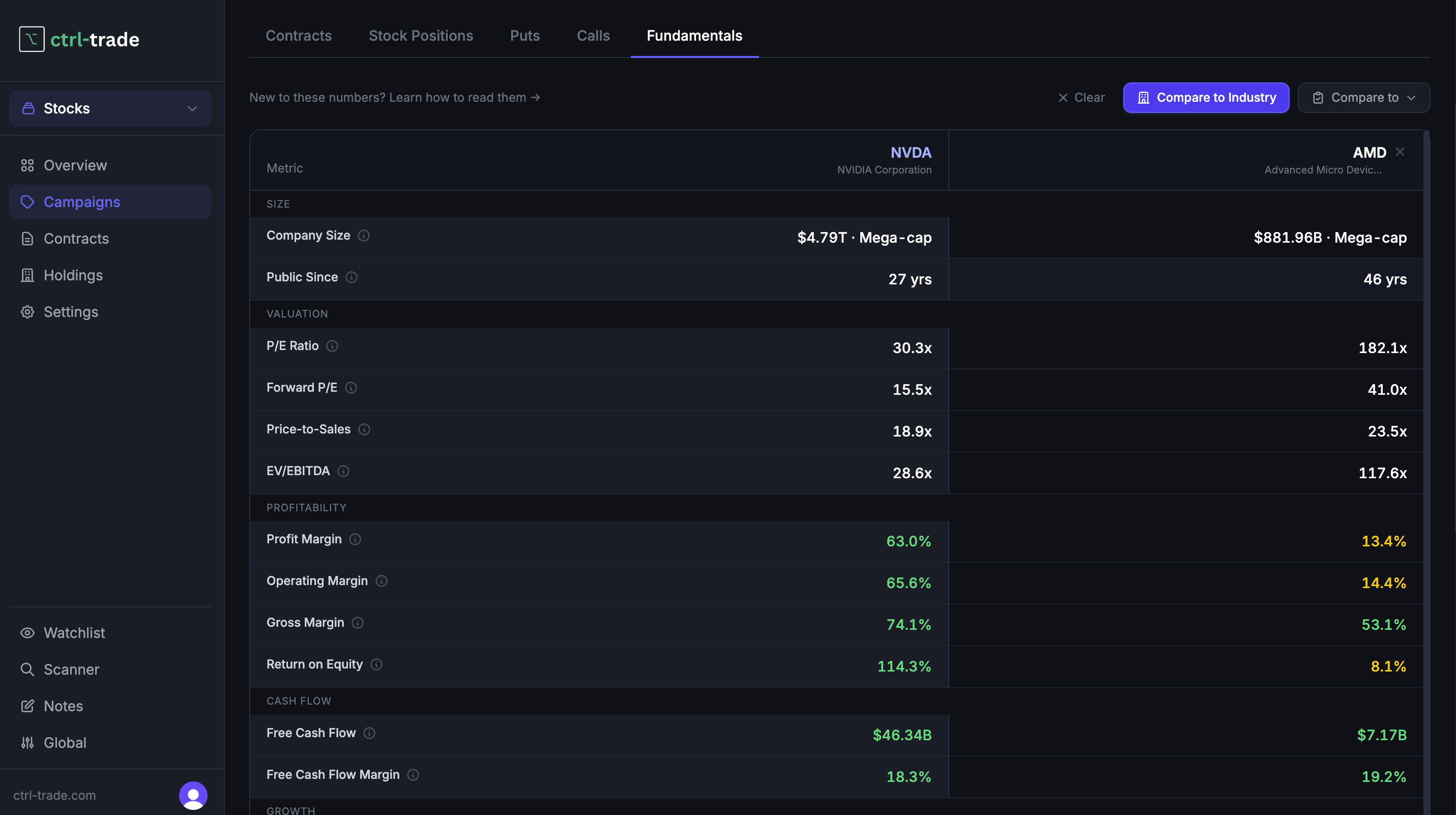Viewport: 1456px width, 815px height.
Task: Show info for EV/EBITDA
Action: (344, 472)
